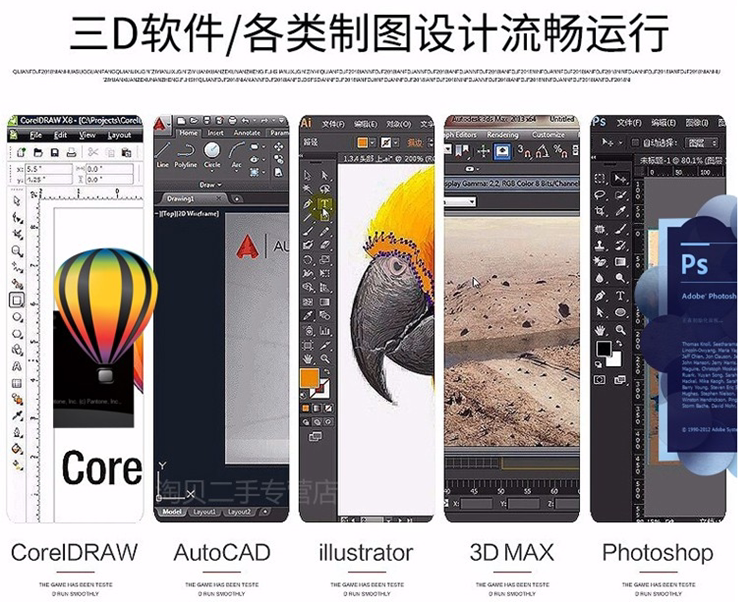Select the Circle tool in AutoCAD ribbon

[x=211, y=156]
